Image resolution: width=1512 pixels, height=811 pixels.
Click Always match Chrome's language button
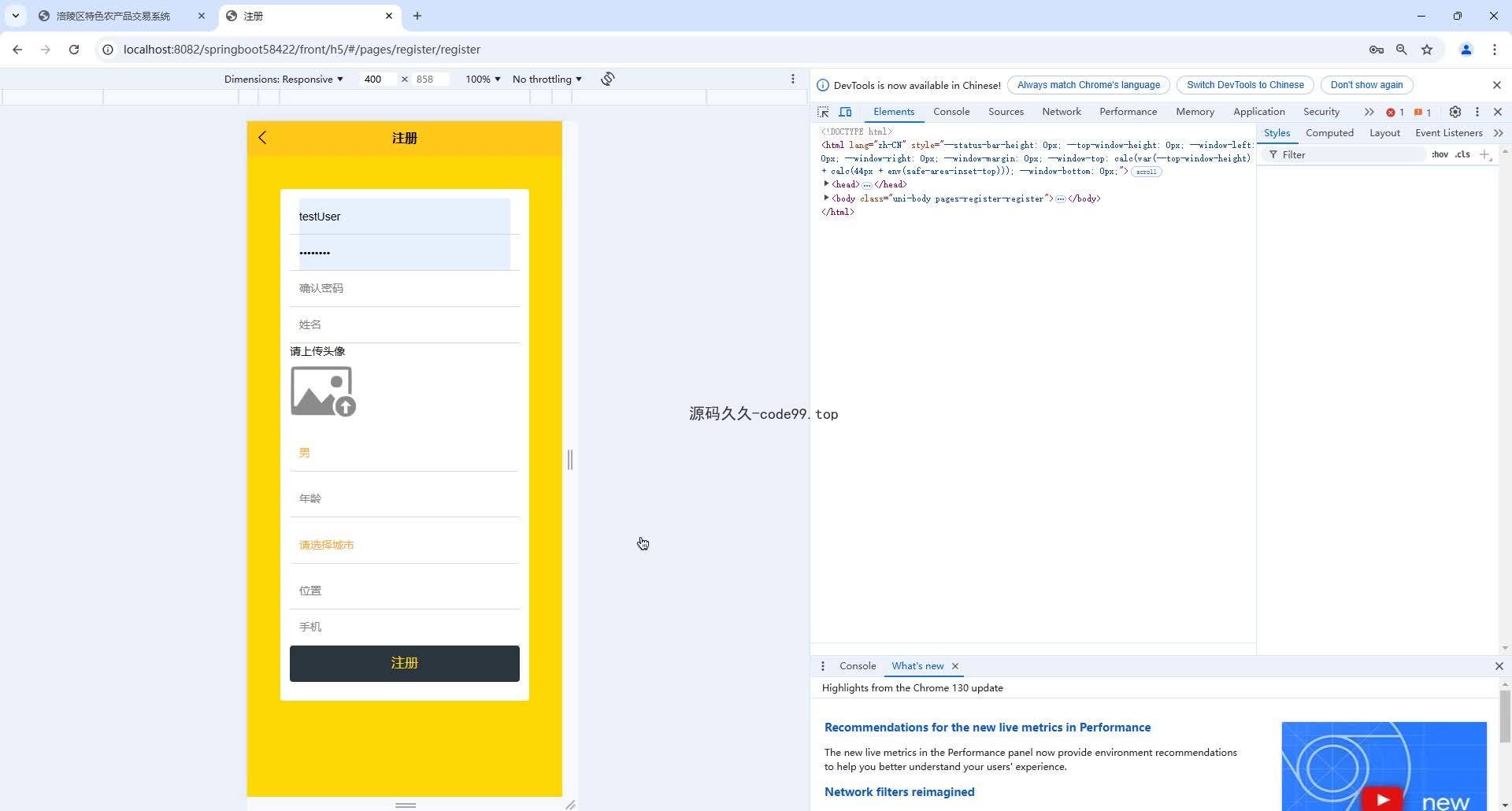1088,85
